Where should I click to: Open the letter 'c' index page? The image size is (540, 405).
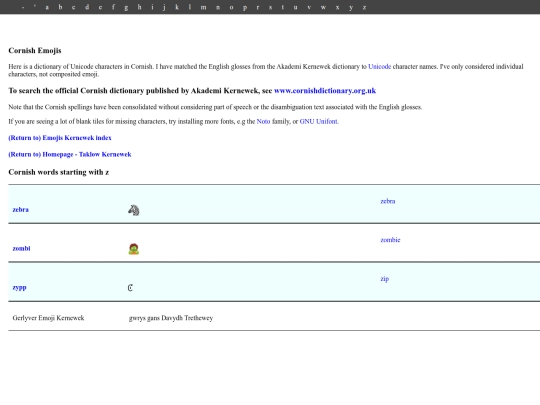(73, 7)
